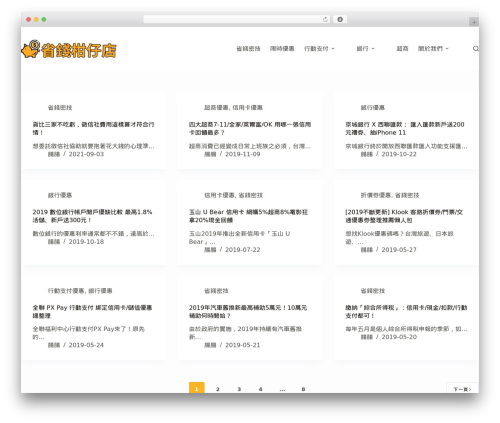
Task: Open the 7-11 convenience store credit card article
Action: [250, 128]
